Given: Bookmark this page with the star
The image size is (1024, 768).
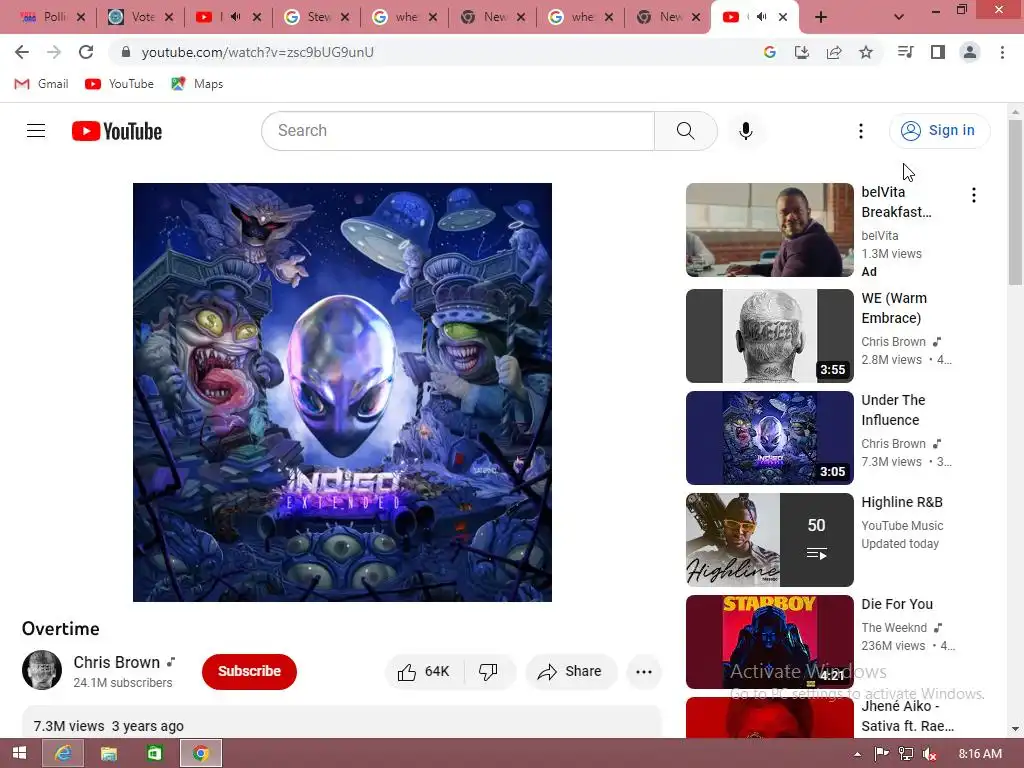Looking at the screenshot, I should [x=866, y=52].
